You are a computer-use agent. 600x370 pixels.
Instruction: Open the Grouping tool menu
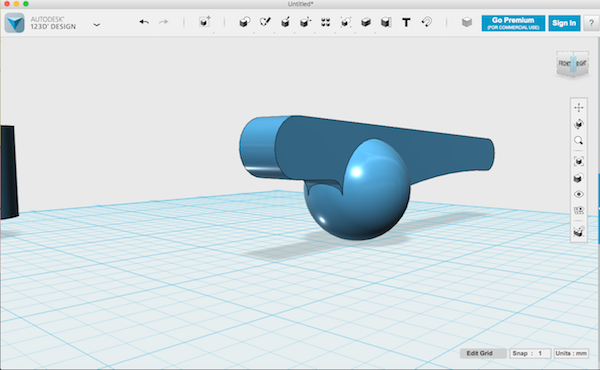click(x=346, y=22)
